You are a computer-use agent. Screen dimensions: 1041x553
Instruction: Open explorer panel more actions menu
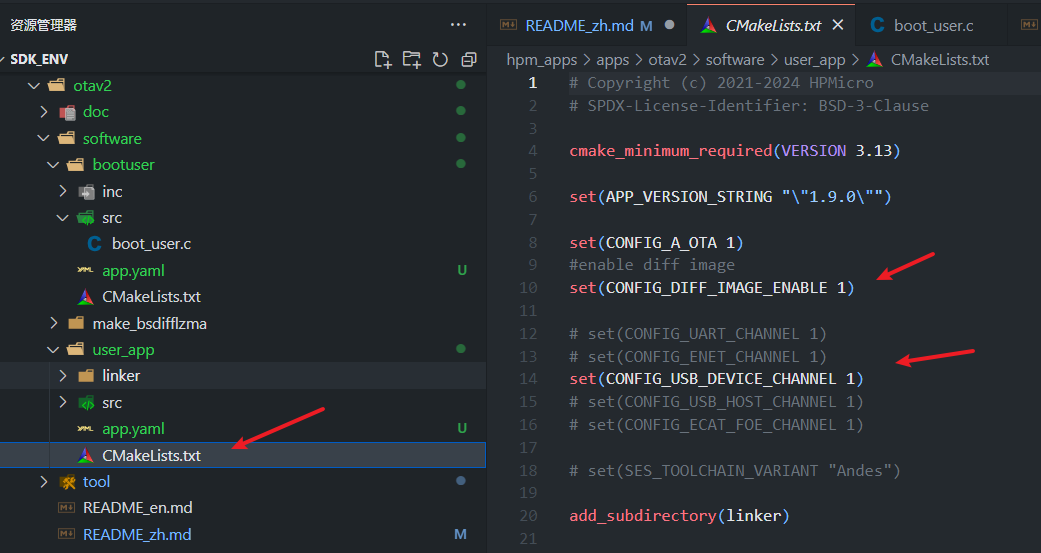(x=458, y=25)
